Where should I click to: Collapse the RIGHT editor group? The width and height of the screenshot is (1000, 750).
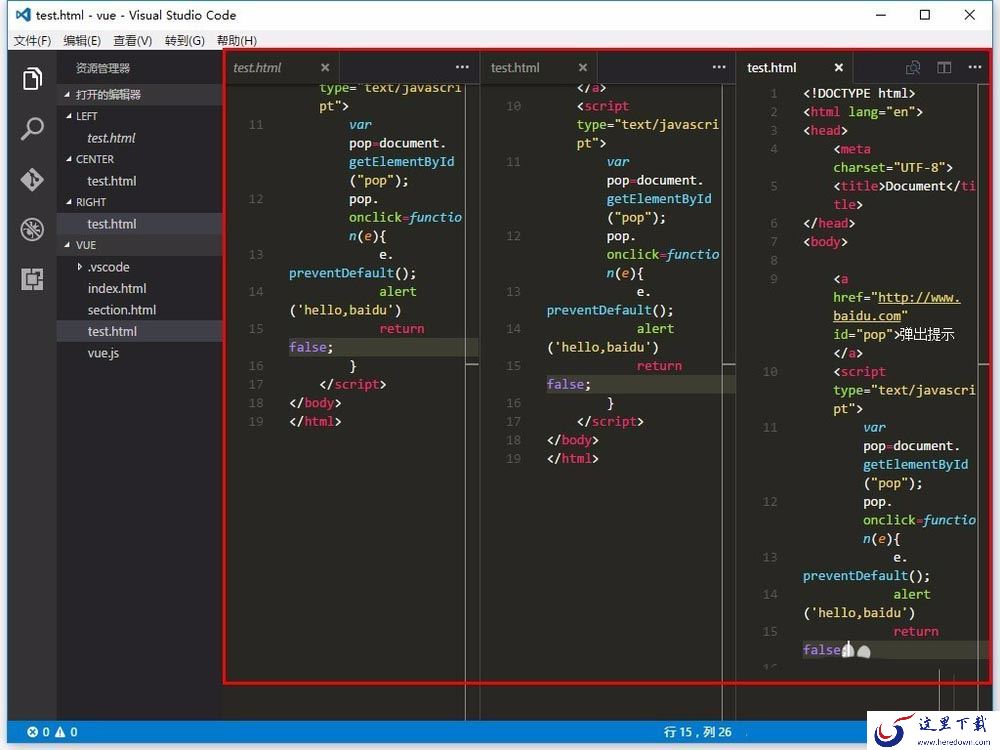pos(69,202)
